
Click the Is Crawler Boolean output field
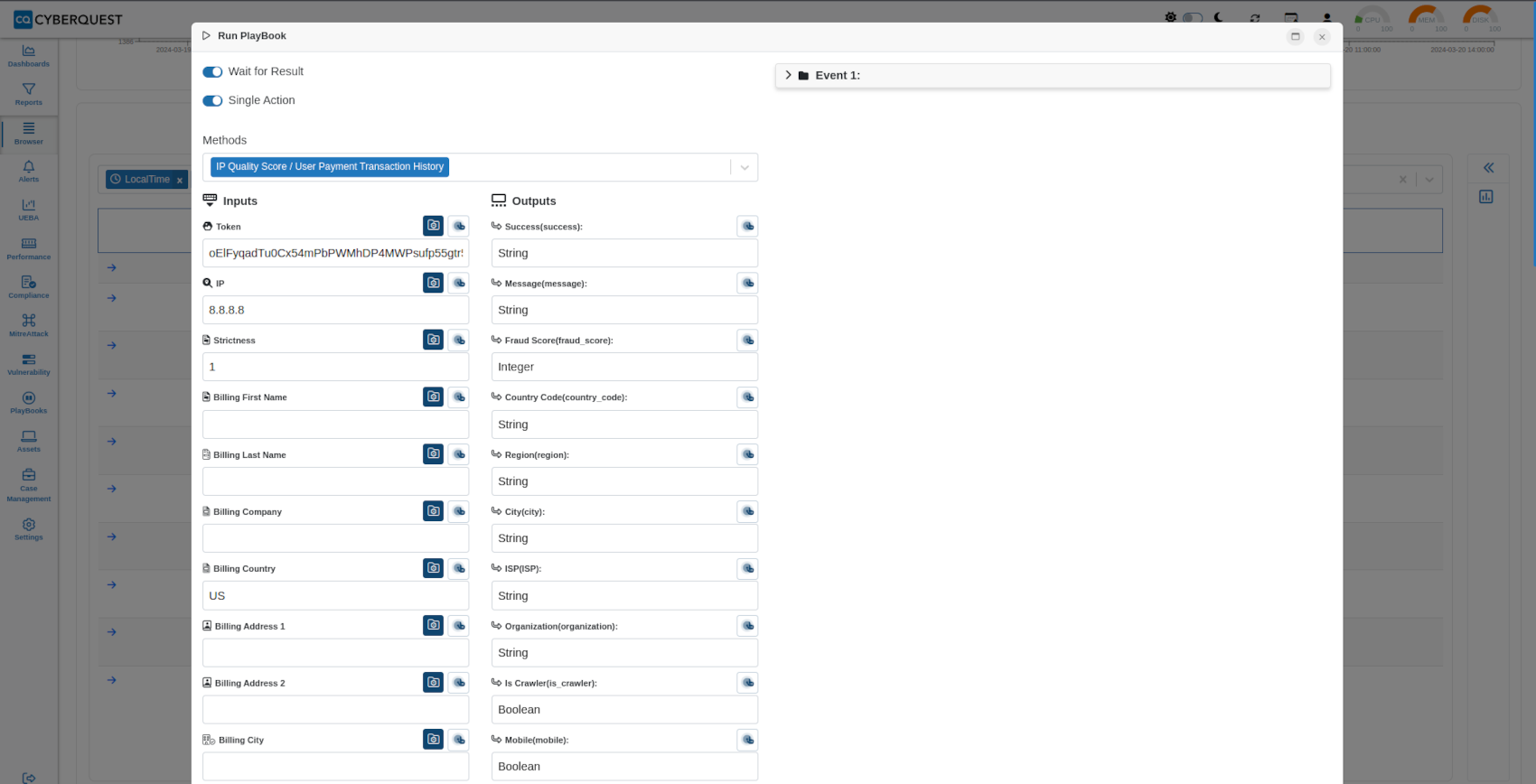coord(624,709)
